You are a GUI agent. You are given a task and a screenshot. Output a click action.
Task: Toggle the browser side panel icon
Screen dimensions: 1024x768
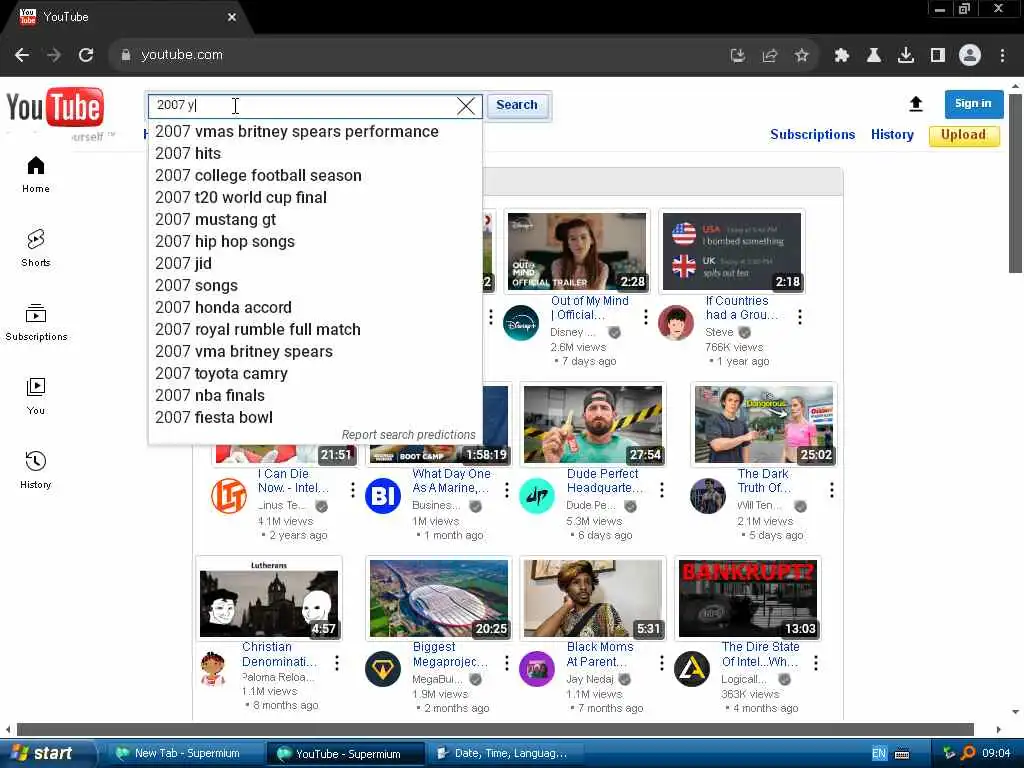point(938,56)
